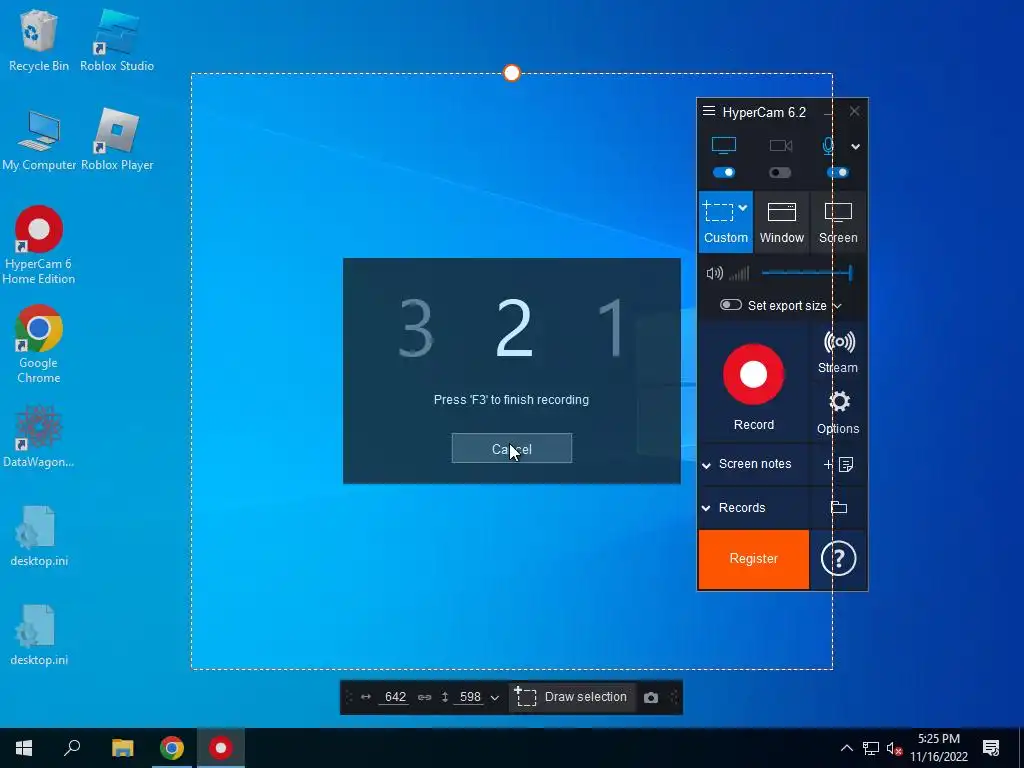The width and height of the screenshot is (1024, 768).
Task: Select the Custom capture area mode
Action: 726,222
